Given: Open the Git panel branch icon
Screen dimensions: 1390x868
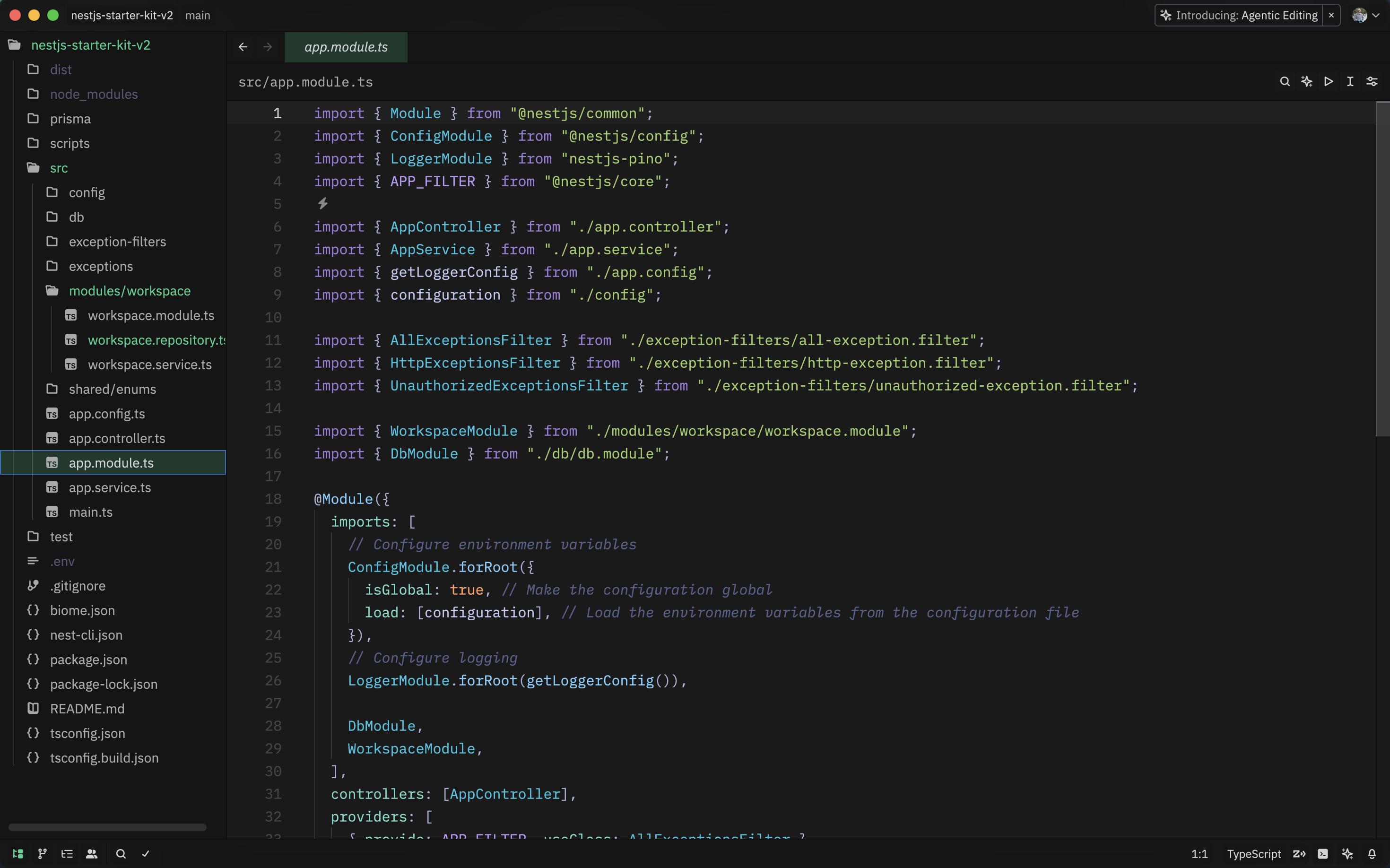Looking at the screenshot, I should point(43,854).
